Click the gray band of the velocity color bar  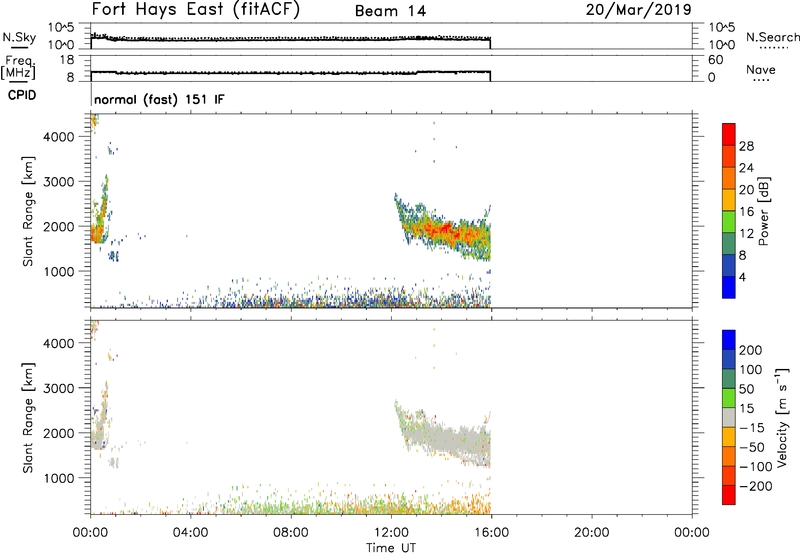pyautogui.click(x=729, y=418)
